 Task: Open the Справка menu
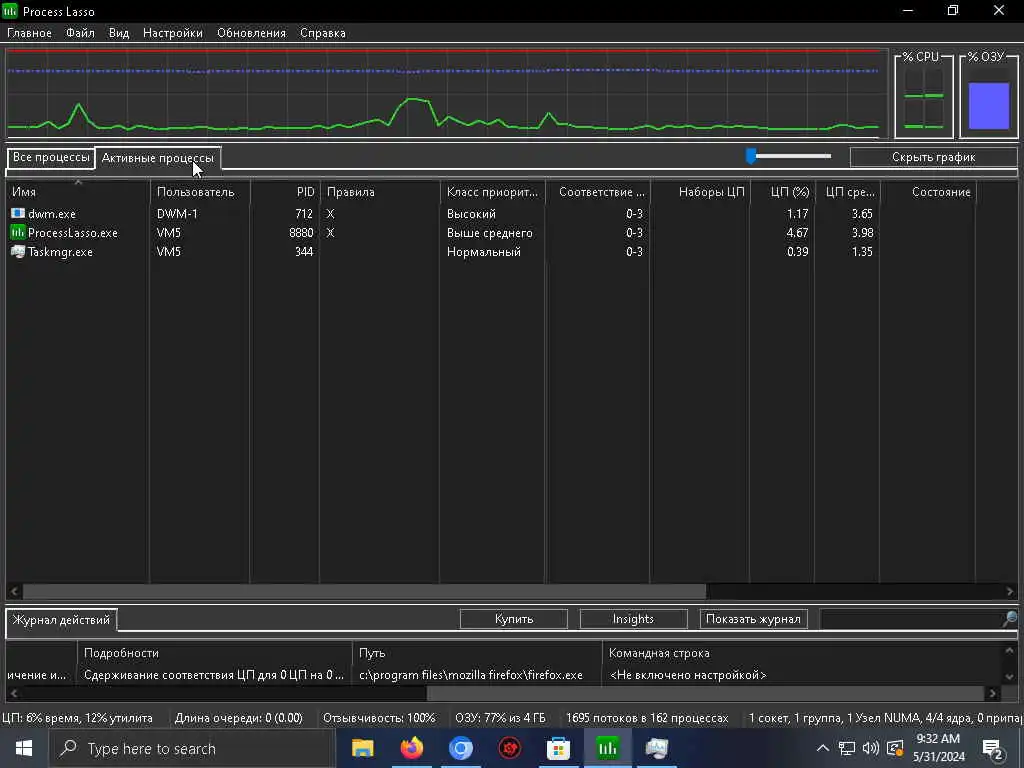click(x=323, y=33)
